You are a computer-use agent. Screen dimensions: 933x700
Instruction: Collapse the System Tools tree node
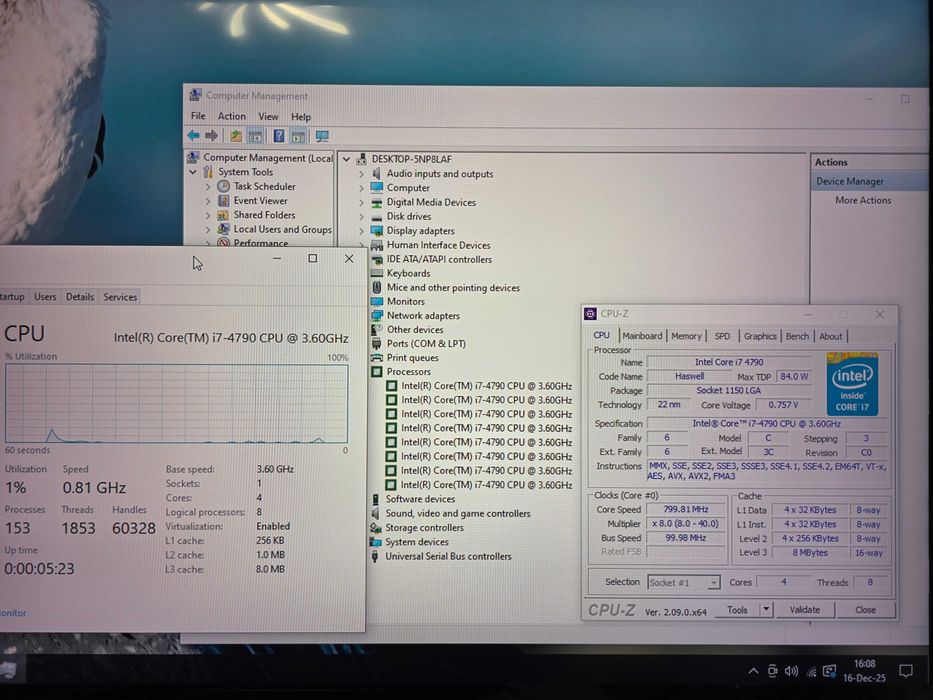(x=193, y=172)
